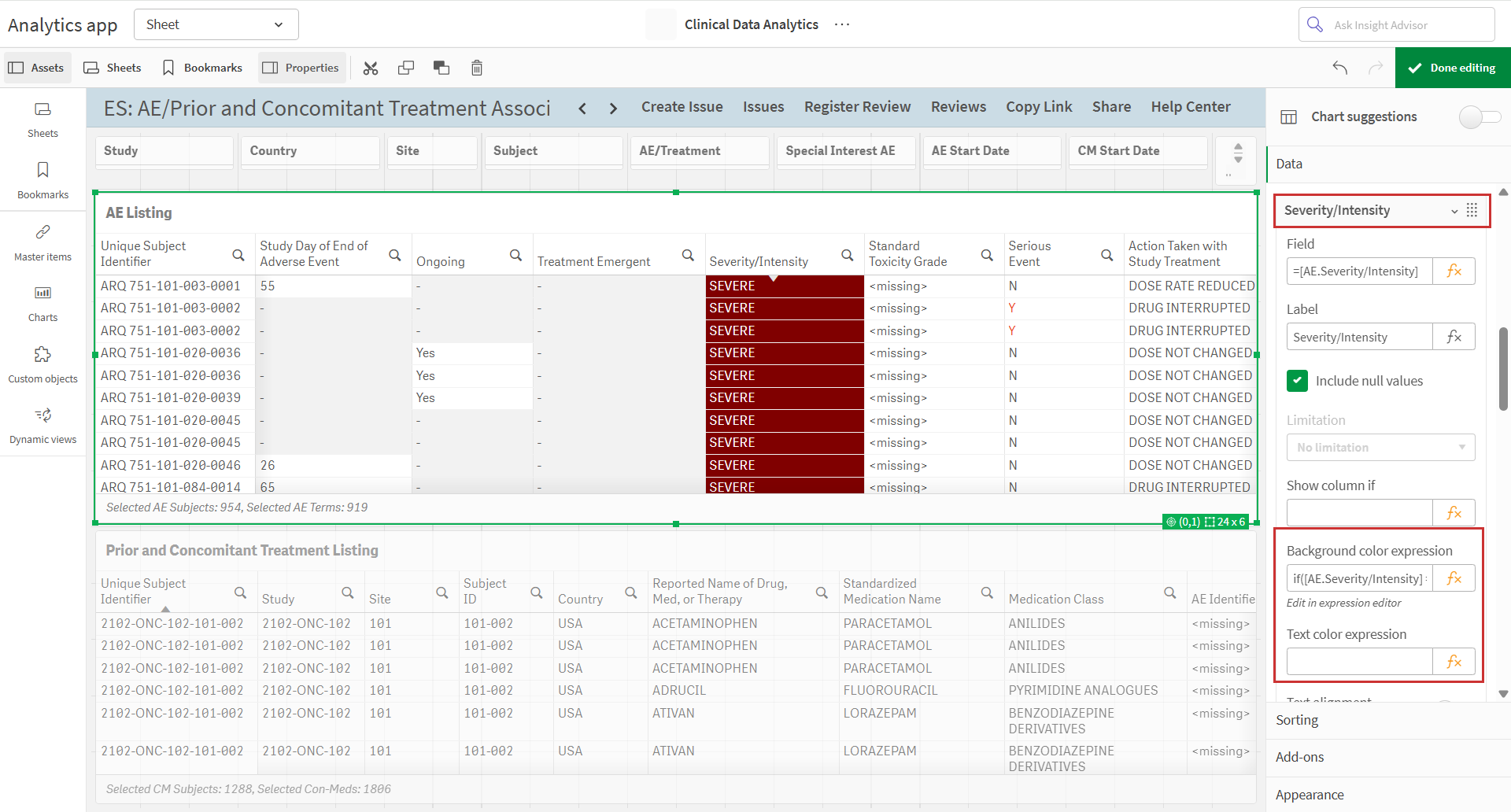The image size is (1511, 812).
Task: Collapse the Data section
Action: point(1388,164)
